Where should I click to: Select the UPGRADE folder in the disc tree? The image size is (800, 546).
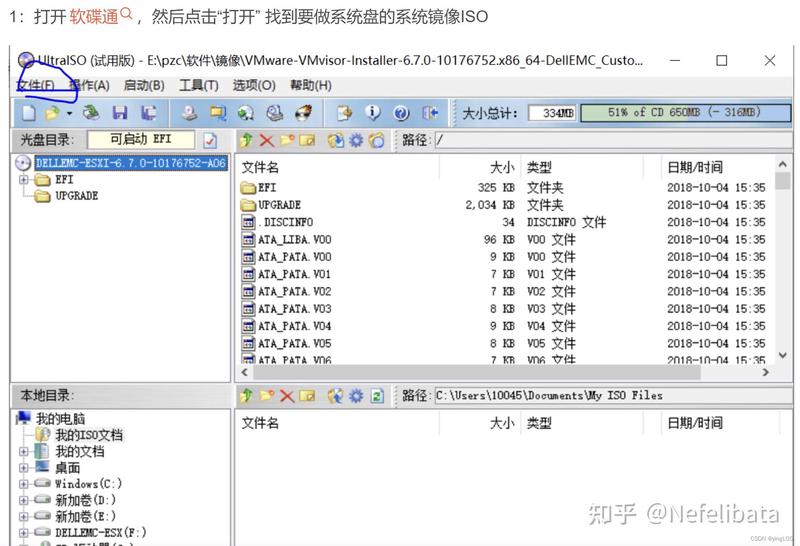coord(76,196)
